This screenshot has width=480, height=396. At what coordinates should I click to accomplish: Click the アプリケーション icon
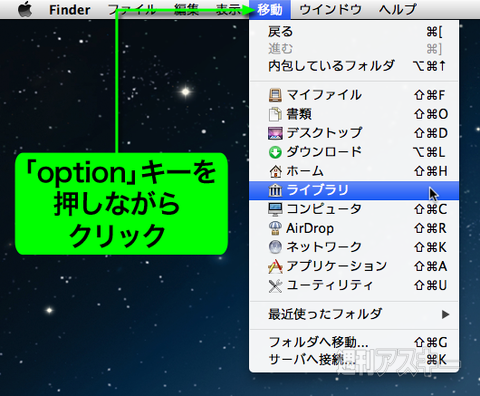pos(275,266)
